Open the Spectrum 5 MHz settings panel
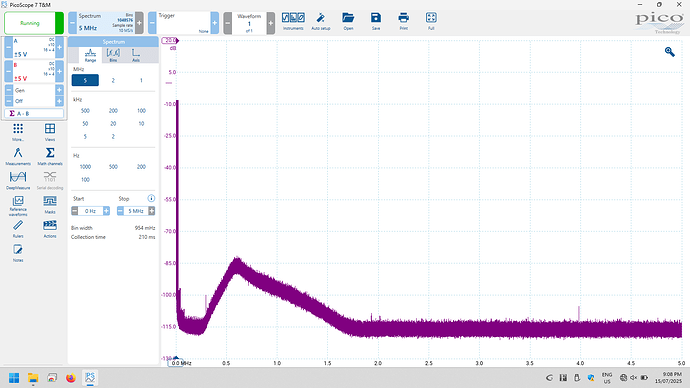The width and height of the screenshot is (690, 388). pyautogui.click(x=106, y=23)
